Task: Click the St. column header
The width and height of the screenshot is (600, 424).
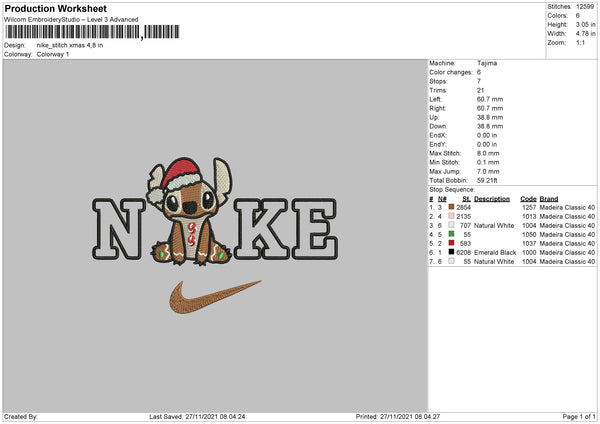Action: [x=466, y=199]
